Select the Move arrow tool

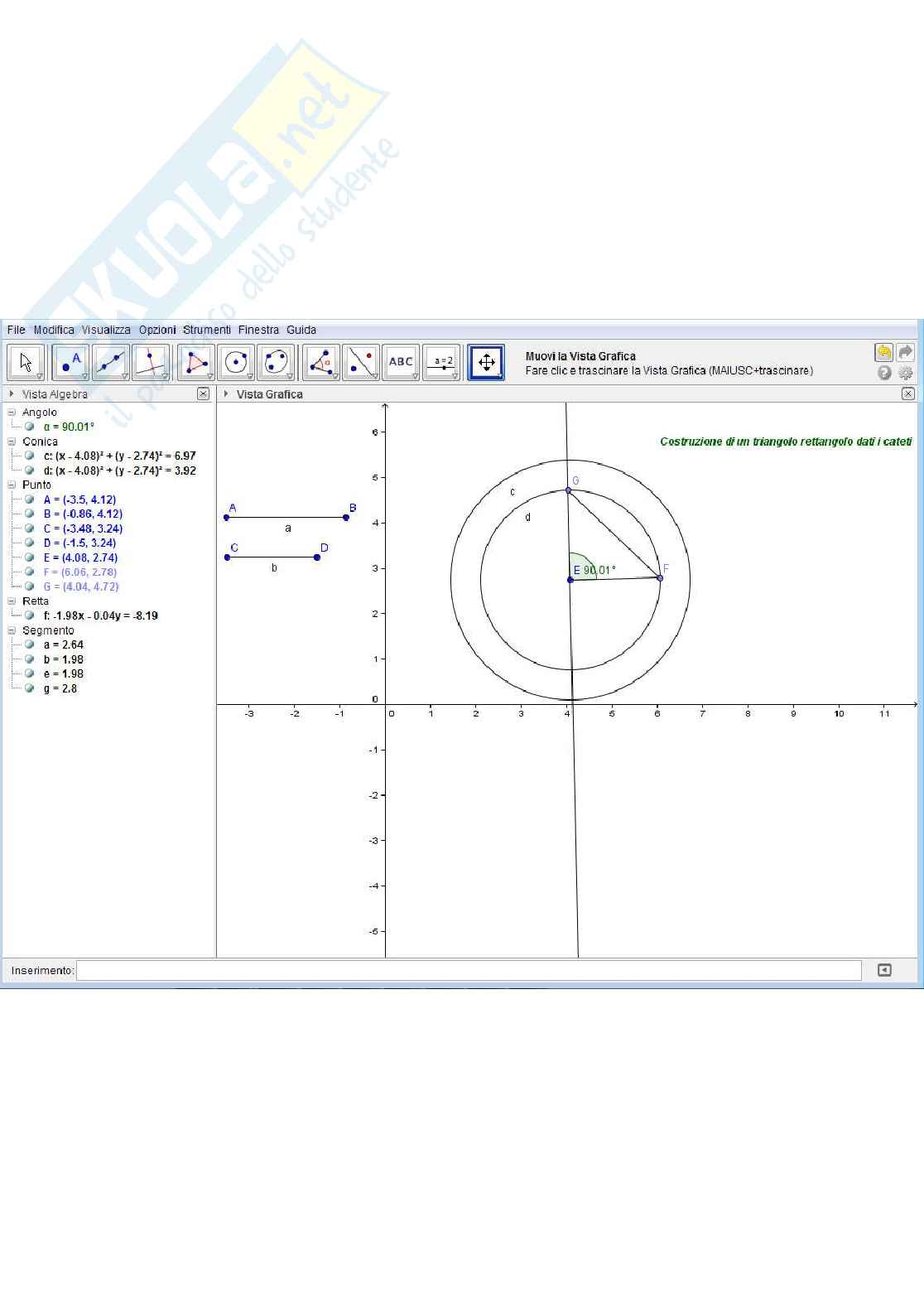(x=26, y=362)
